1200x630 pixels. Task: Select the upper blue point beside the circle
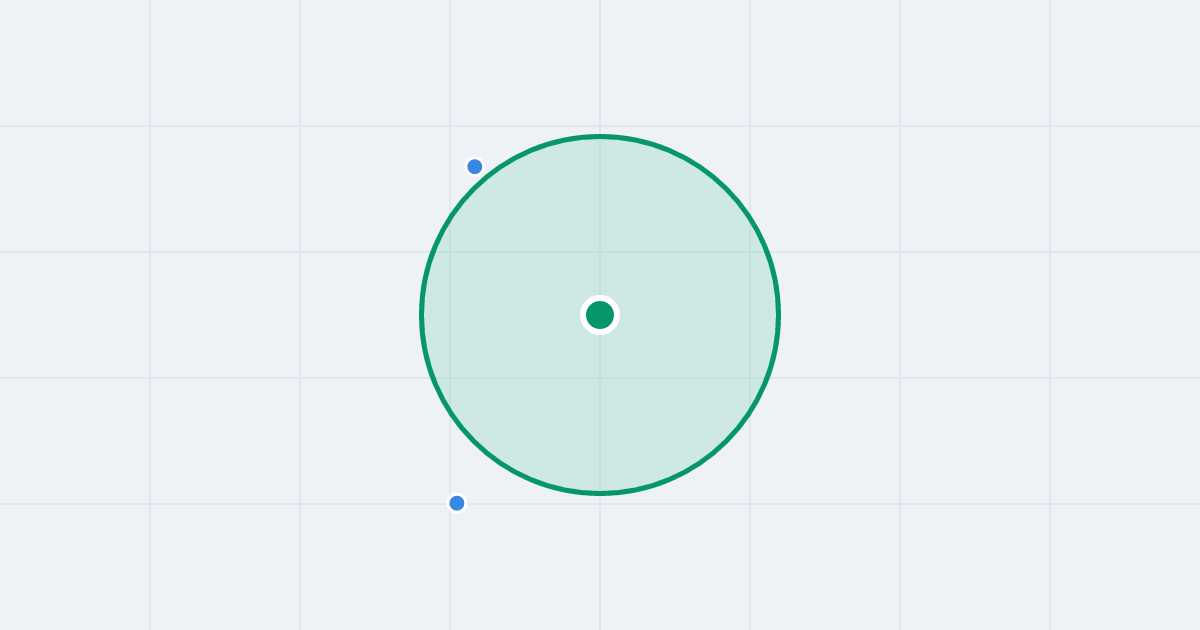click(x=475, y=166)
